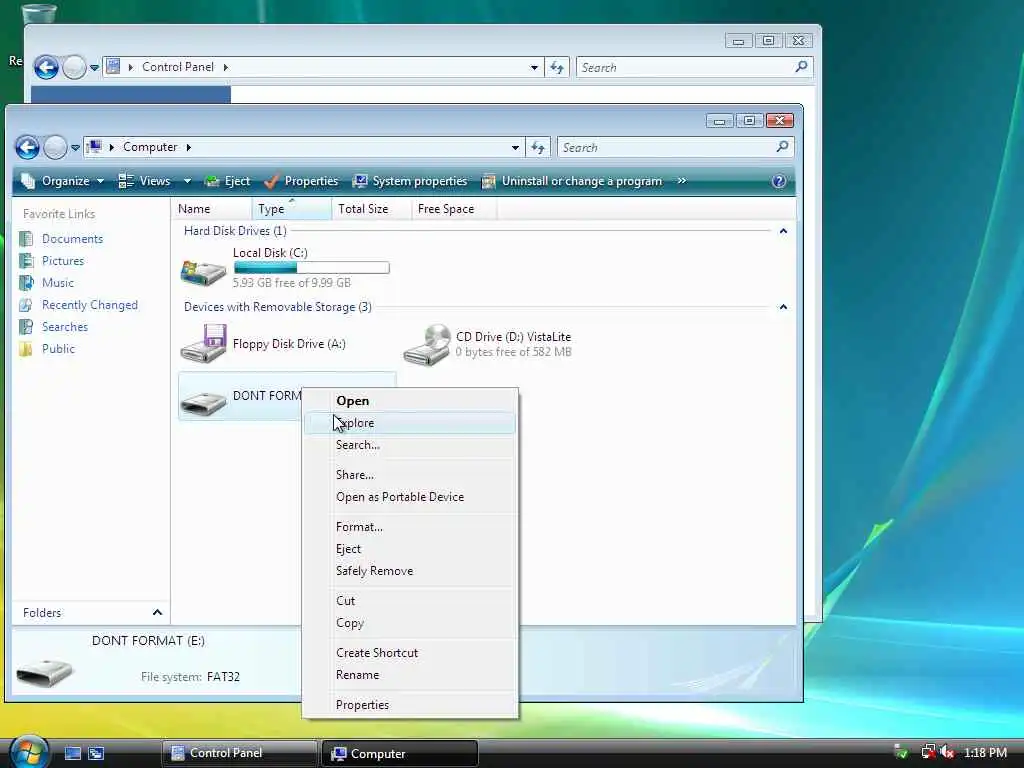Open System properties from toolbar
Screen dimensions: 1024x768
409,181
